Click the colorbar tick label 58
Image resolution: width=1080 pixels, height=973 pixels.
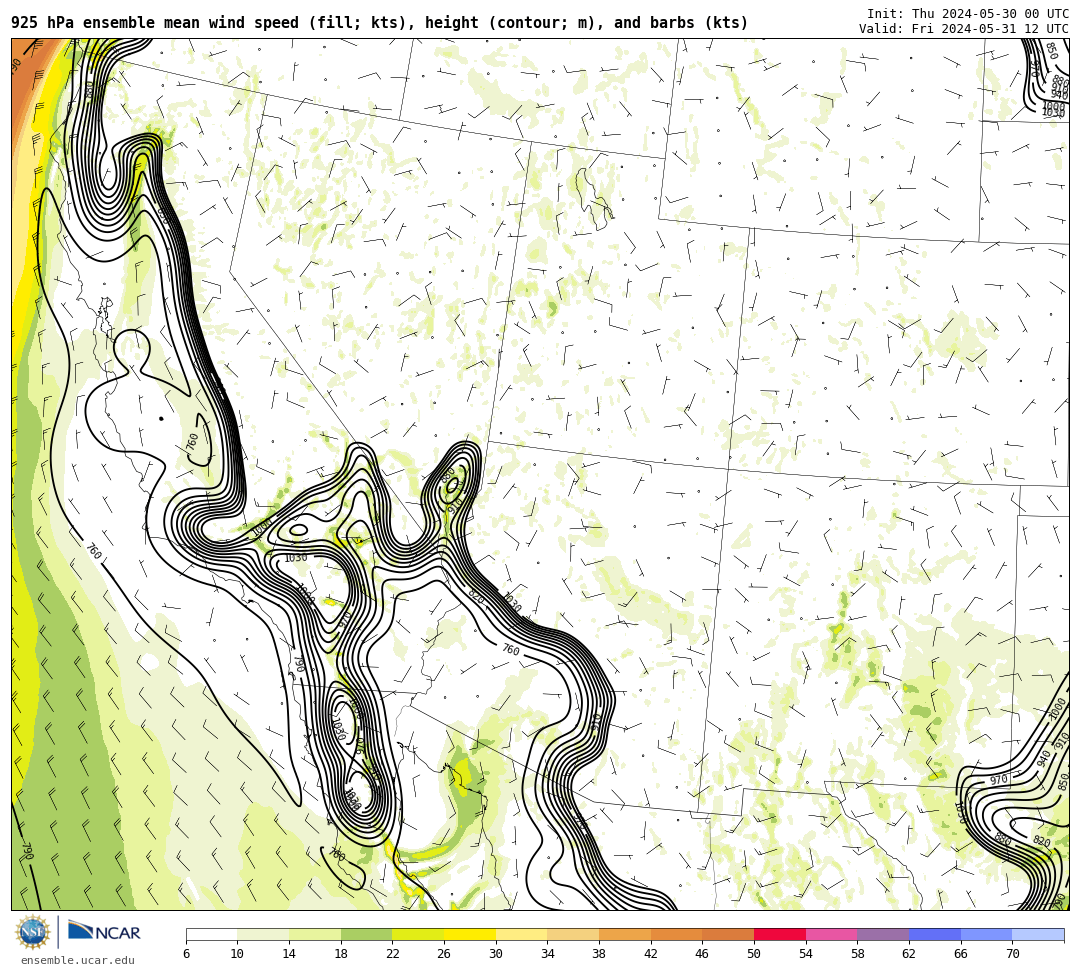click(858, 954)
